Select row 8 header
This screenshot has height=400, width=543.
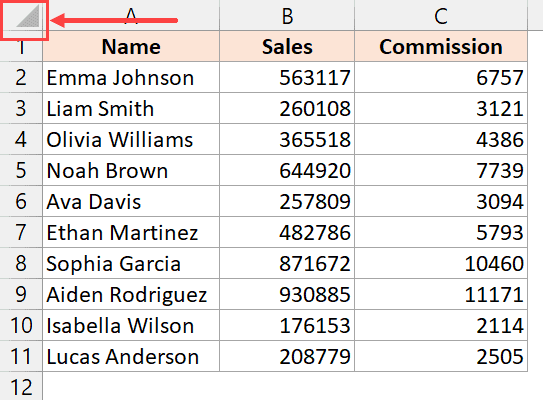[x=21, y=263]
